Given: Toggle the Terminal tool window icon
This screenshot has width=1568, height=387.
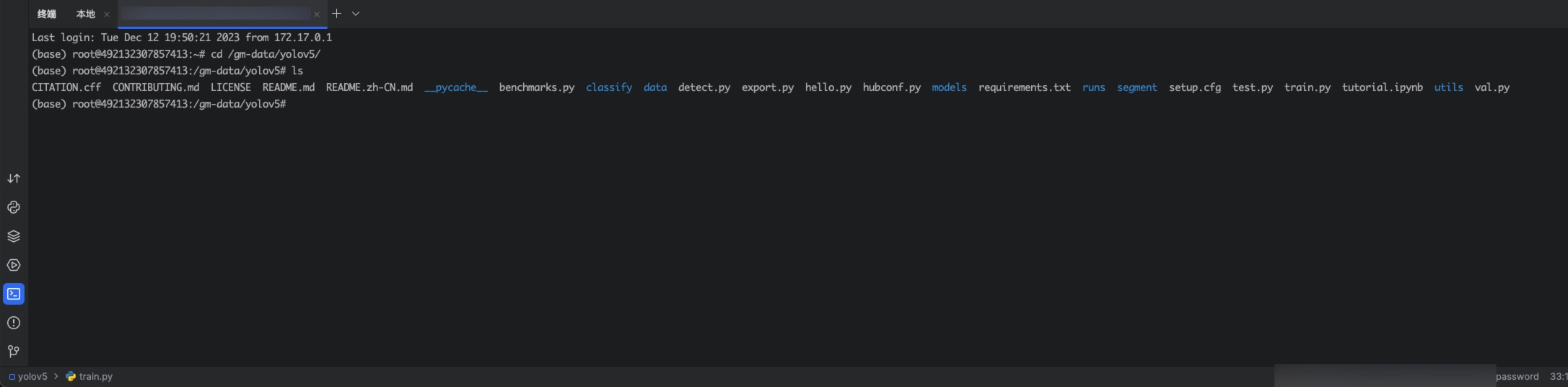Looking at the screenshot, I should pos(14,294).
